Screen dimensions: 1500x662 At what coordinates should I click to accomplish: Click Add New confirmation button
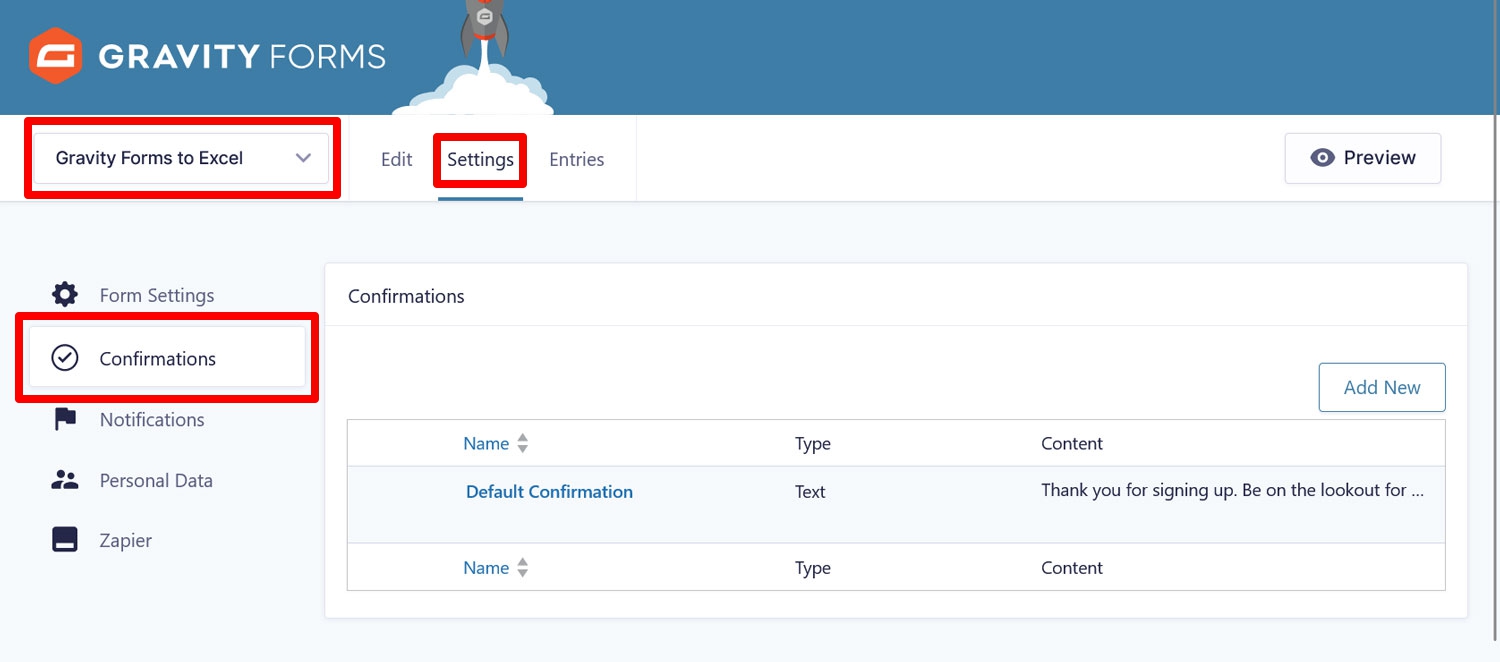click(x=1382, y=387)
